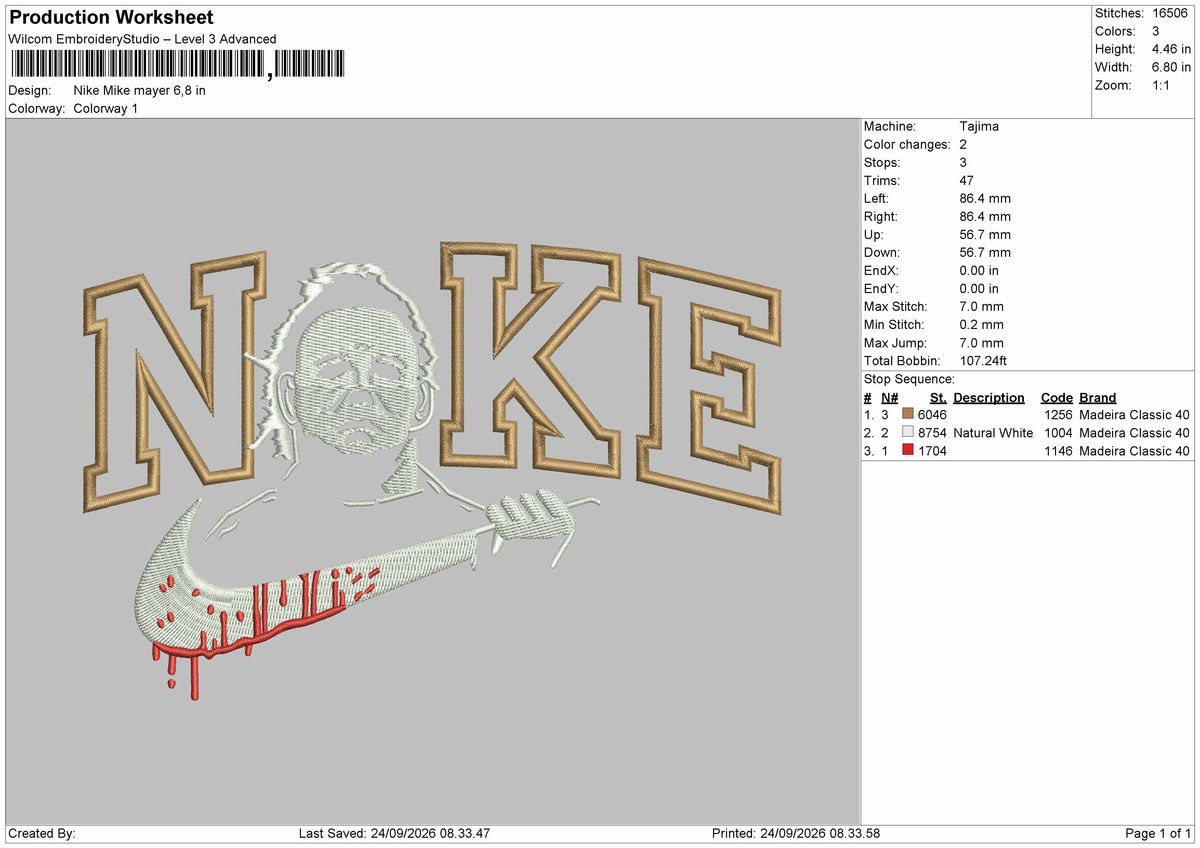Click the brown 6046 thread color swatch
Viewport: 1200px width, 848px height.
coord(908,415)
